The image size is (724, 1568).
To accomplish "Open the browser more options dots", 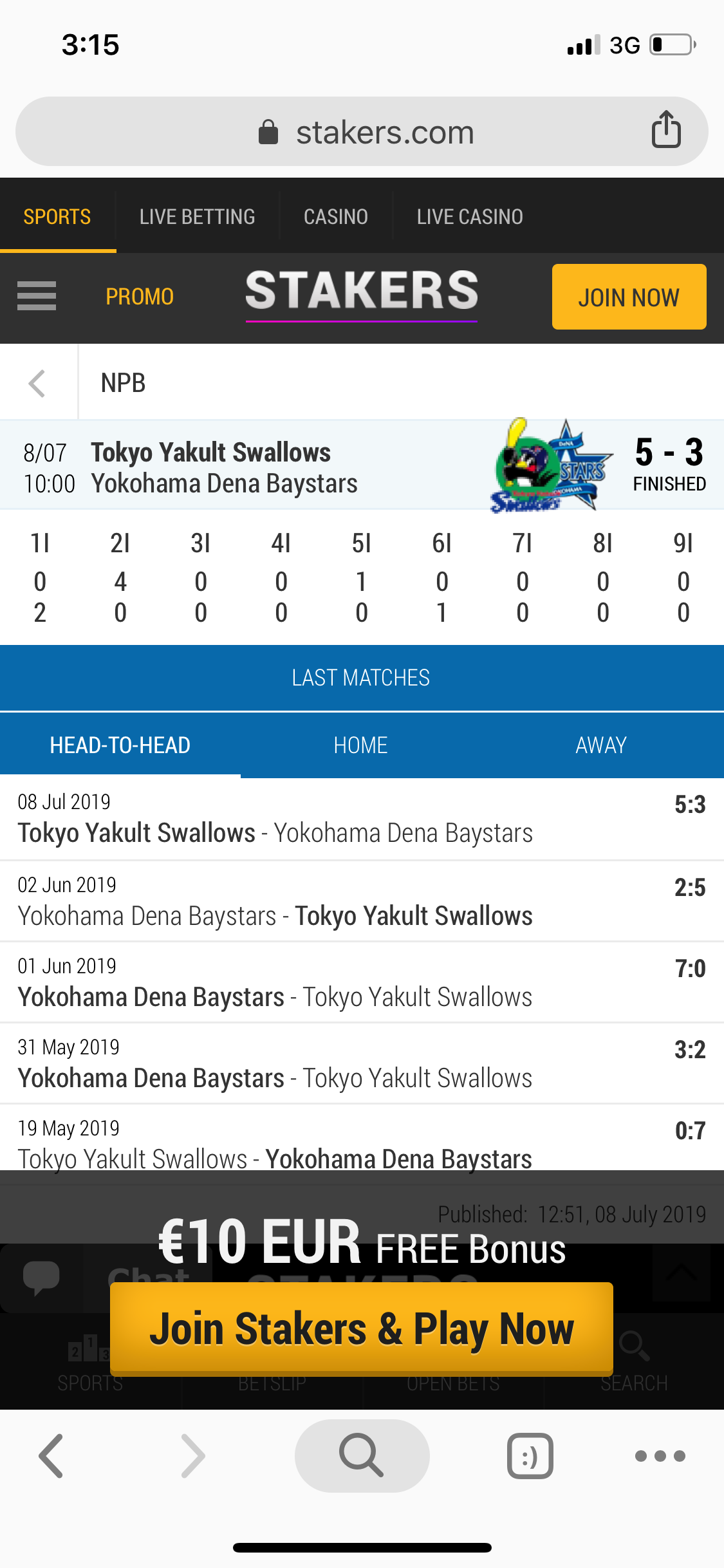I will point(660,1455).
